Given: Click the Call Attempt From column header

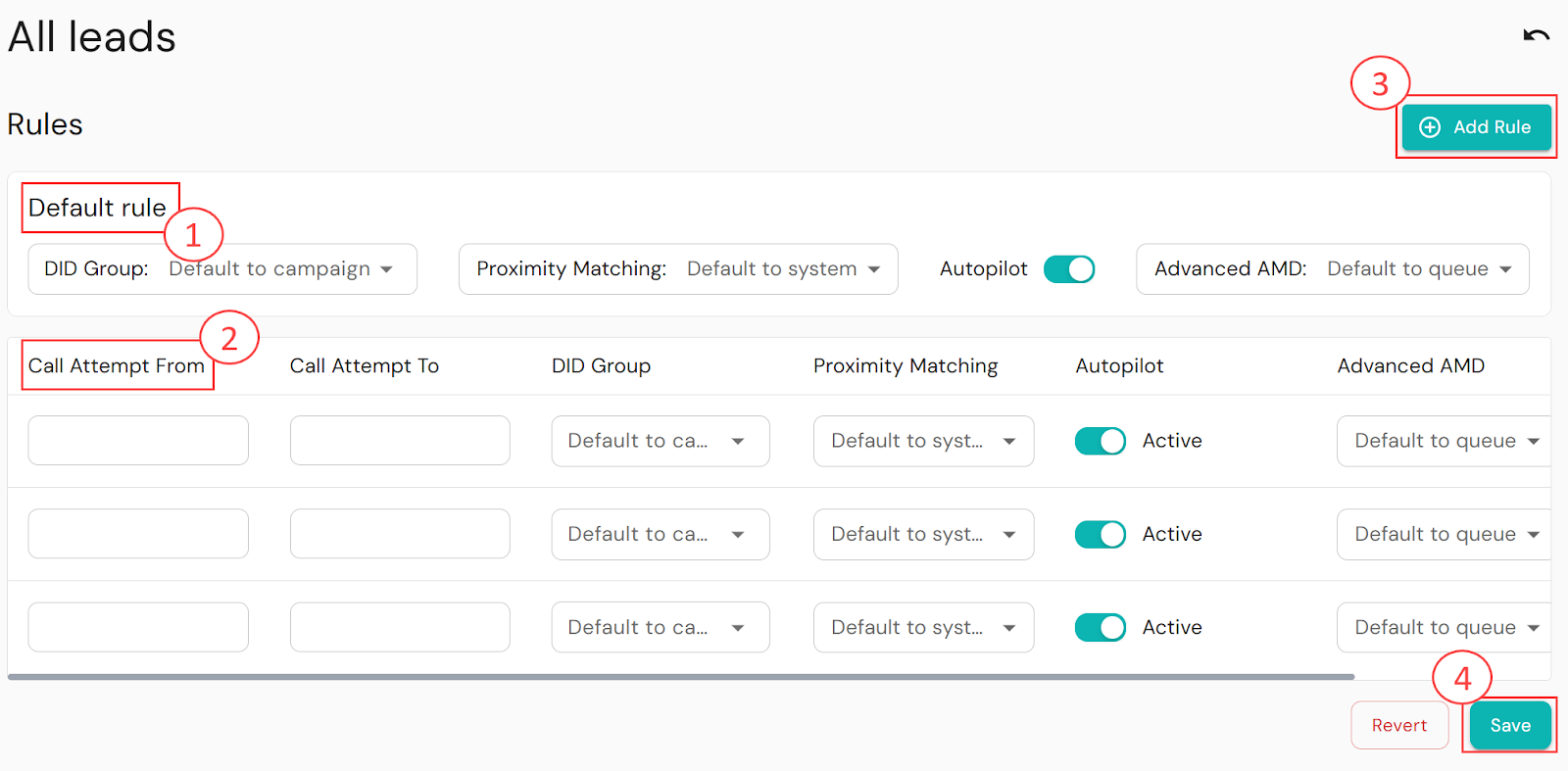Looking at the screenshot, I should (117, 366).
